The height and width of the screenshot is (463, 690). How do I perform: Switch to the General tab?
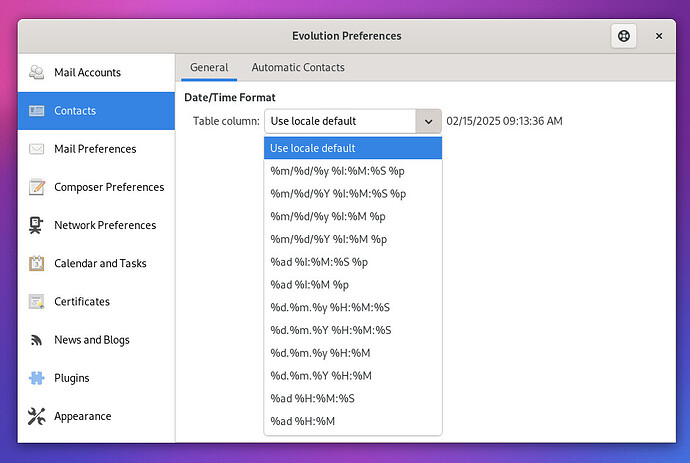pos(209,67)
